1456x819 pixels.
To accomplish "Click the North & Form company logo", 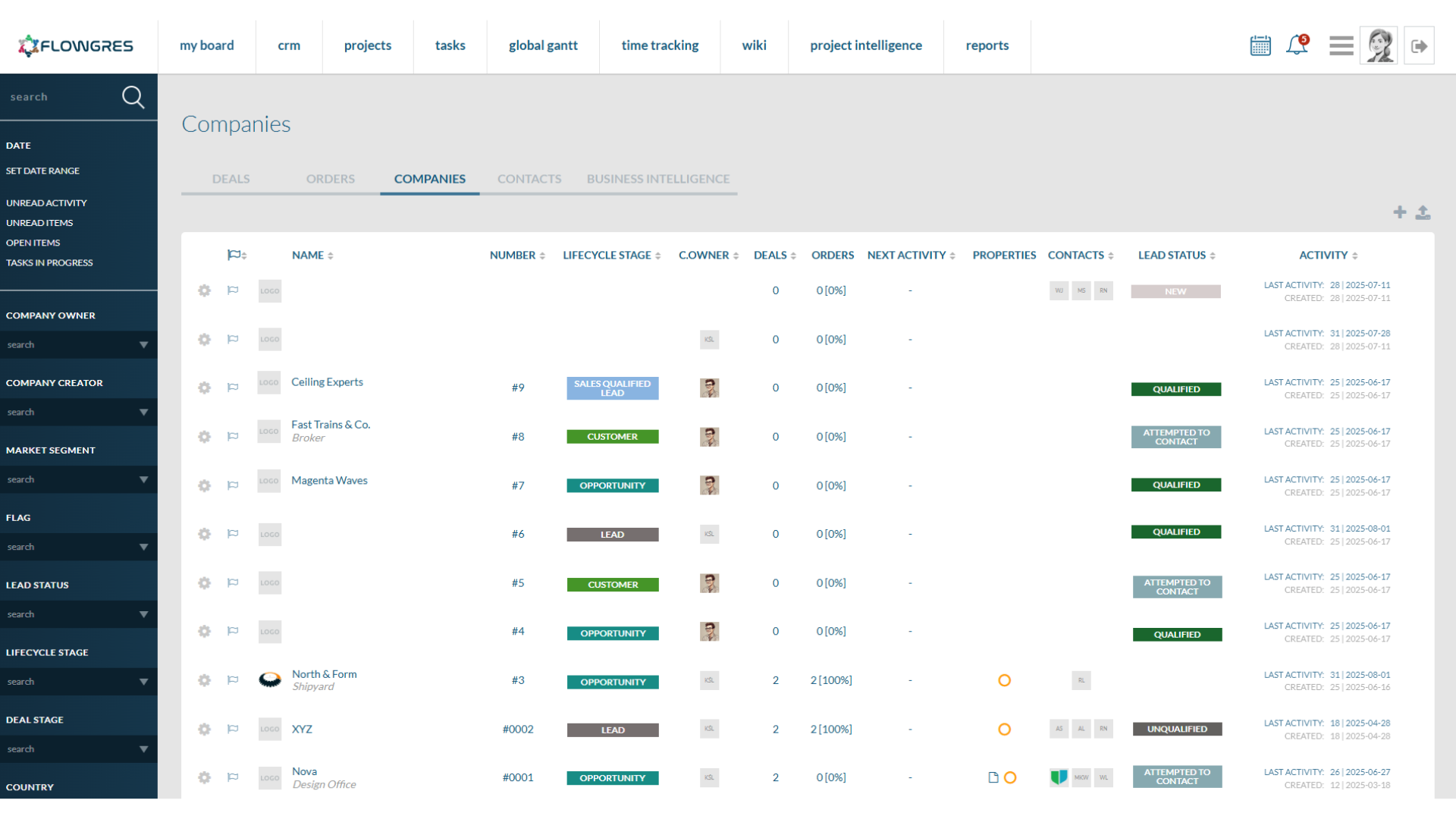I will pyautogui.click(x=270, y=680).
